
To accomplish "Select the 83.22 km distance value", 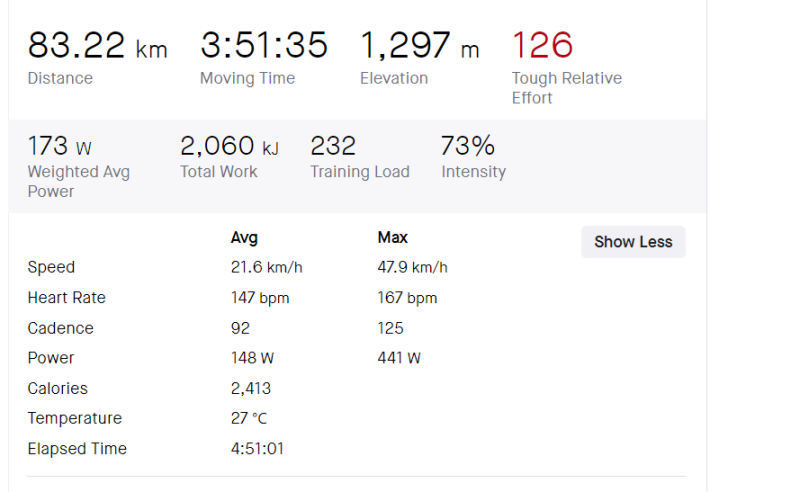I will pyautogui.click(x=97, y=46).
